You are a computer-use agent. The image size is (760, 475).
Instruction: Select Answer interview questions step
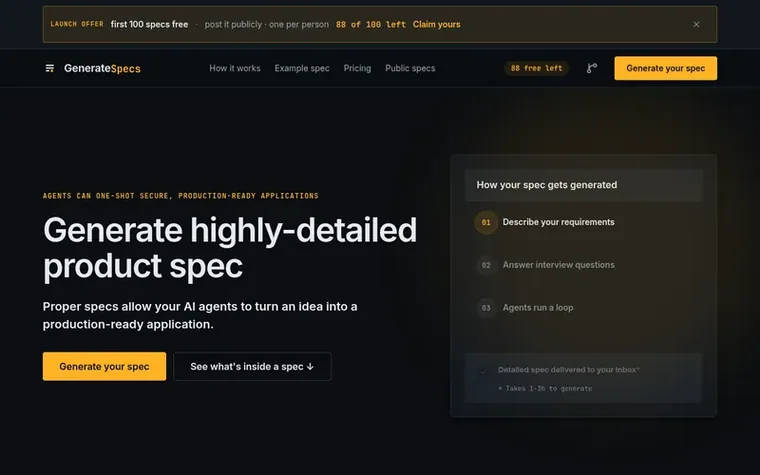(558, 265)
